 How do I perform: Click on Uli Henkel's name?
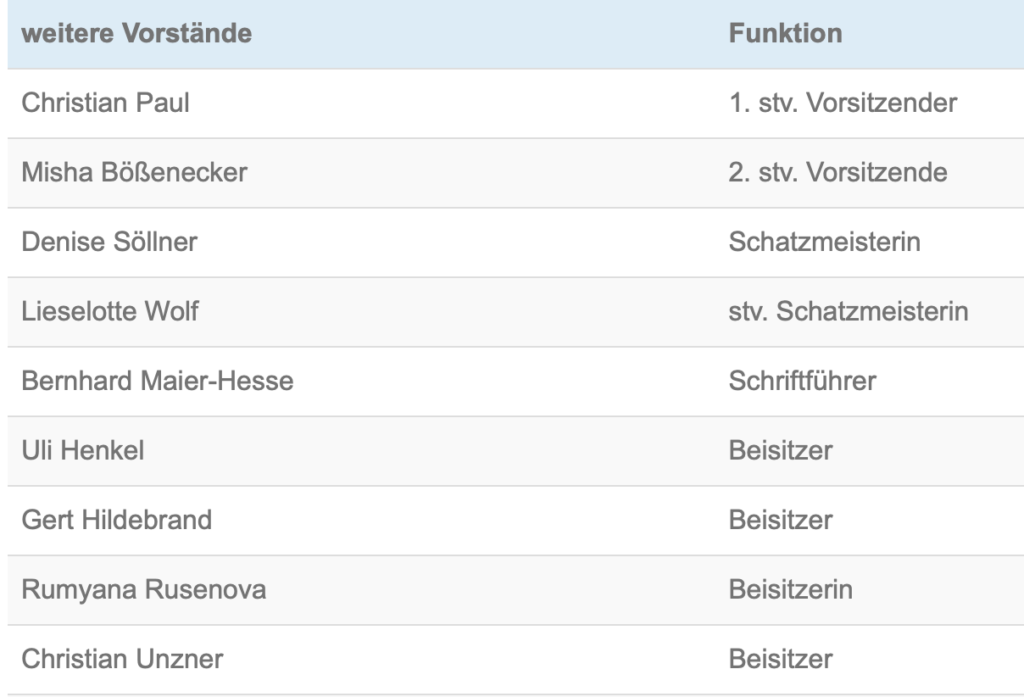[x=83, y=451]
